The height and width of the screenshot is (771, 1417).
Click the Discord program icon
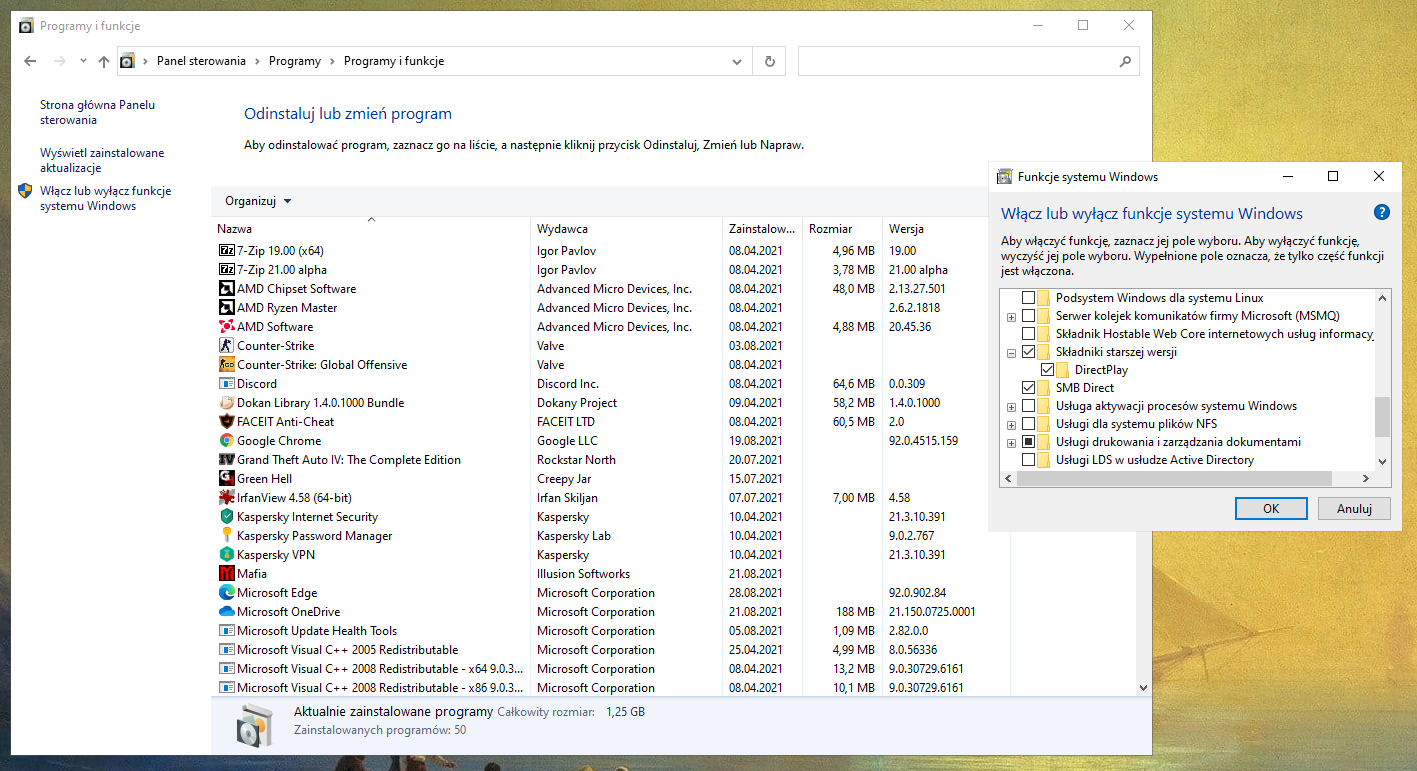(x=226, y=384)
